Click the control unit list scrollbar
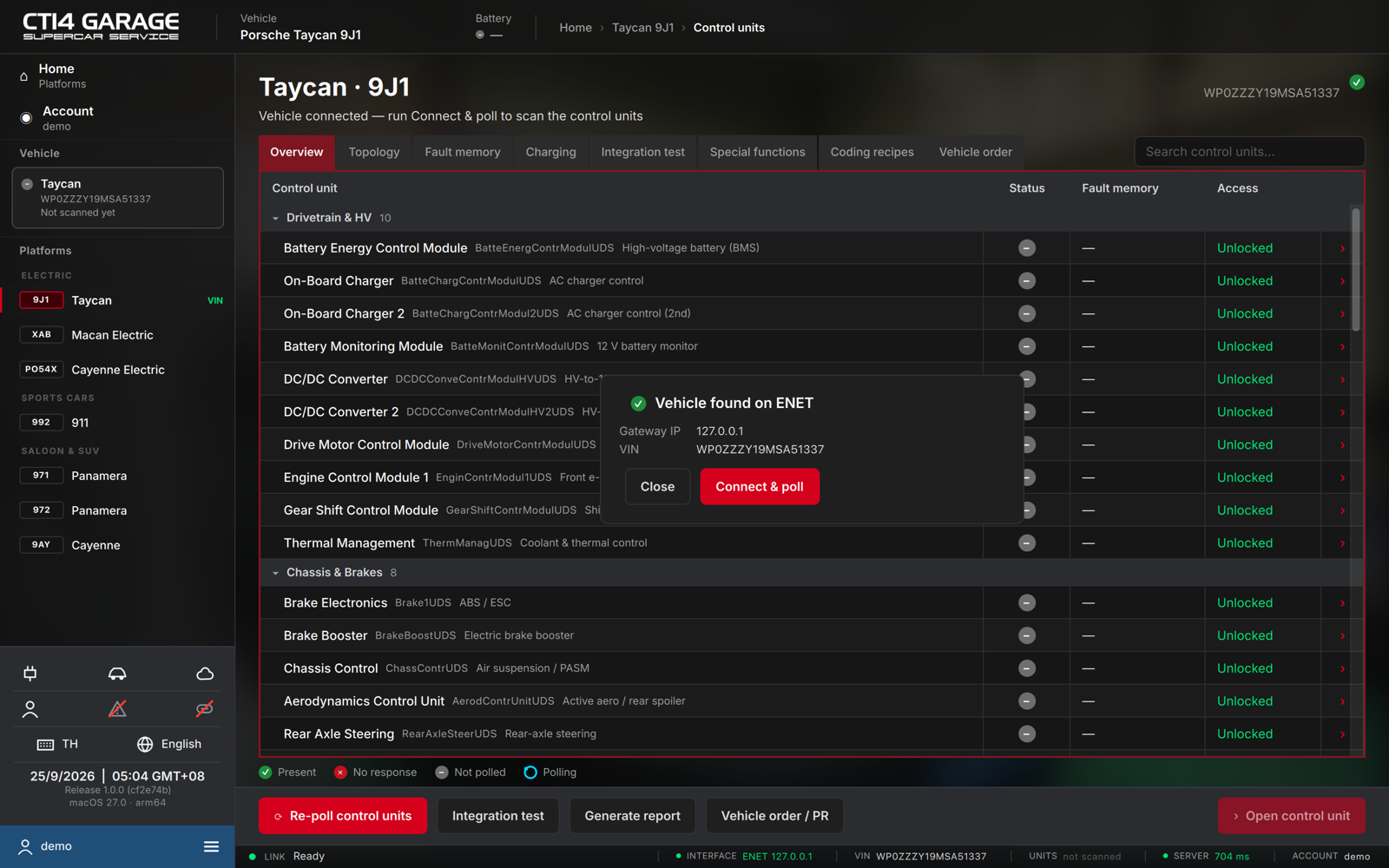The height and width of the screenshot is (868, 1389). [x=1356, y=269]
